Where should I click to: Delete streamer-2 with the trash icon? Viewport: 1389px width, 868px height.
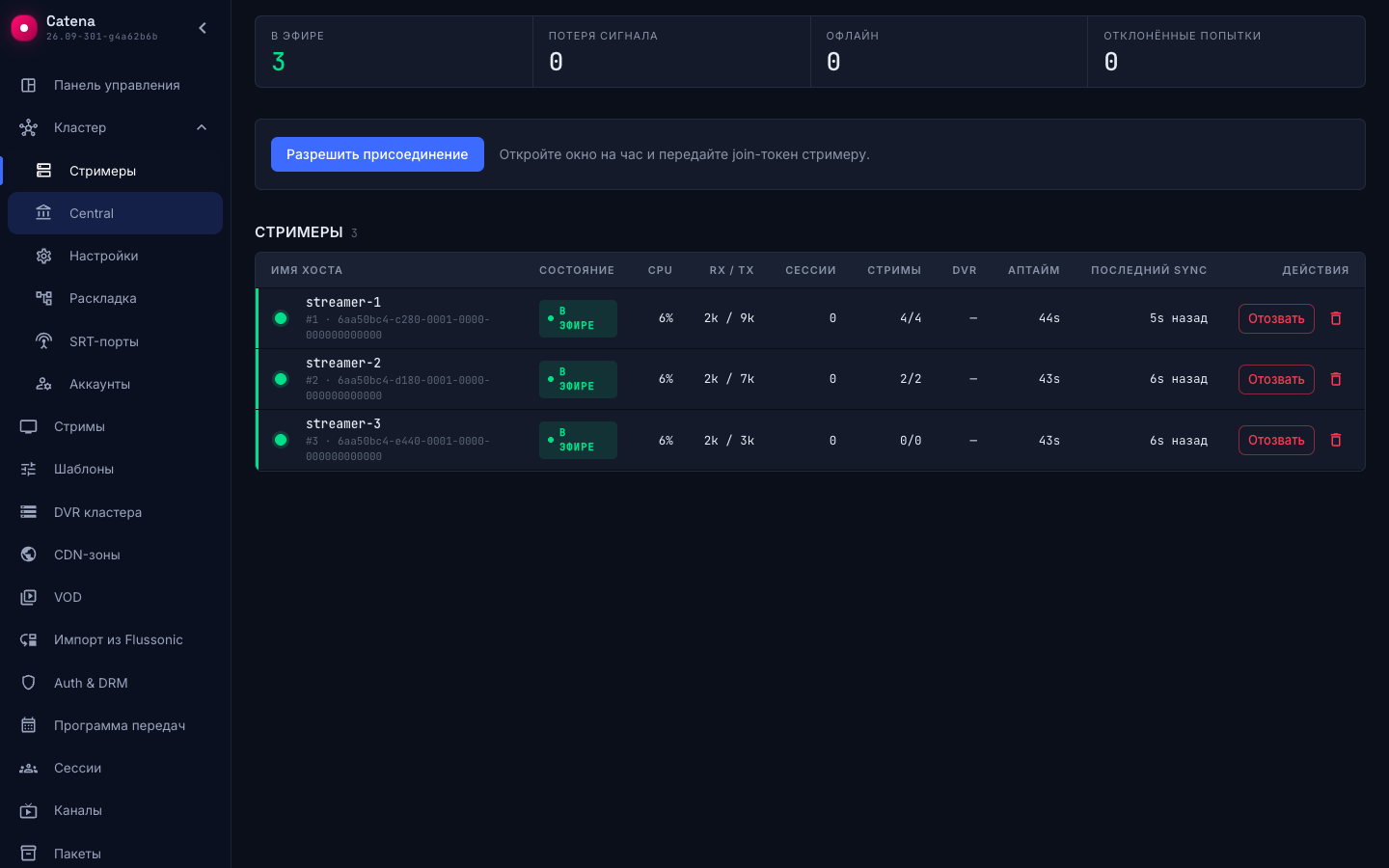point(1336,379)
